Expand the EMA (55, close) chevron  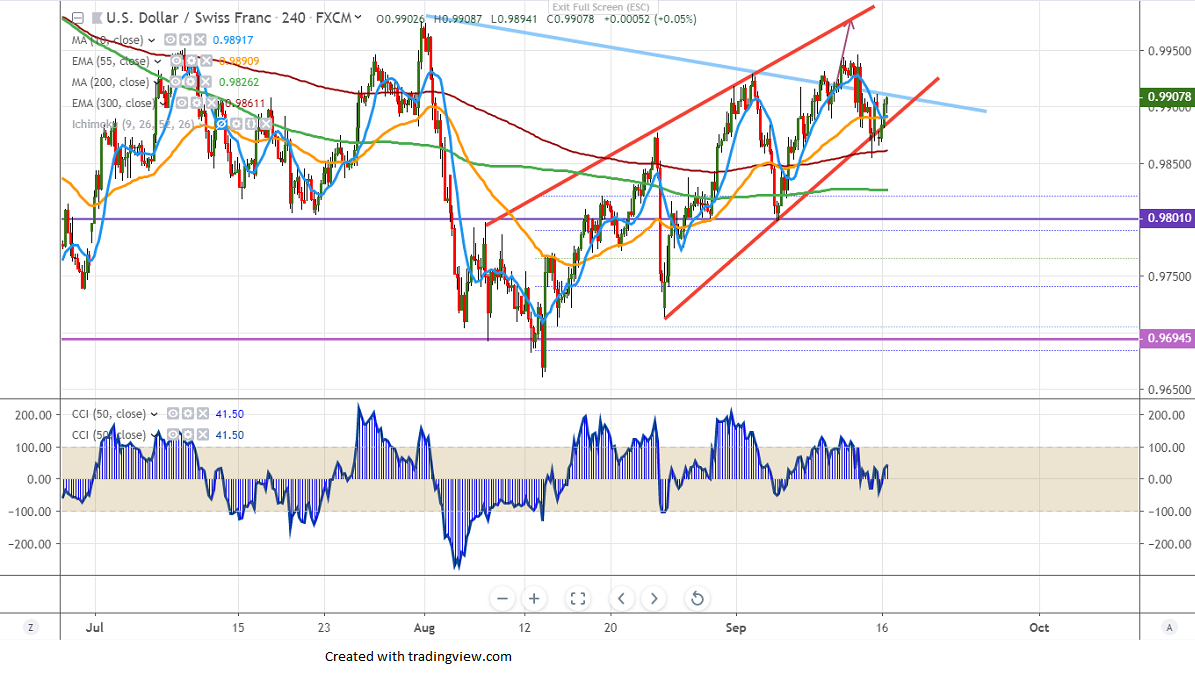tap(158, 62)
